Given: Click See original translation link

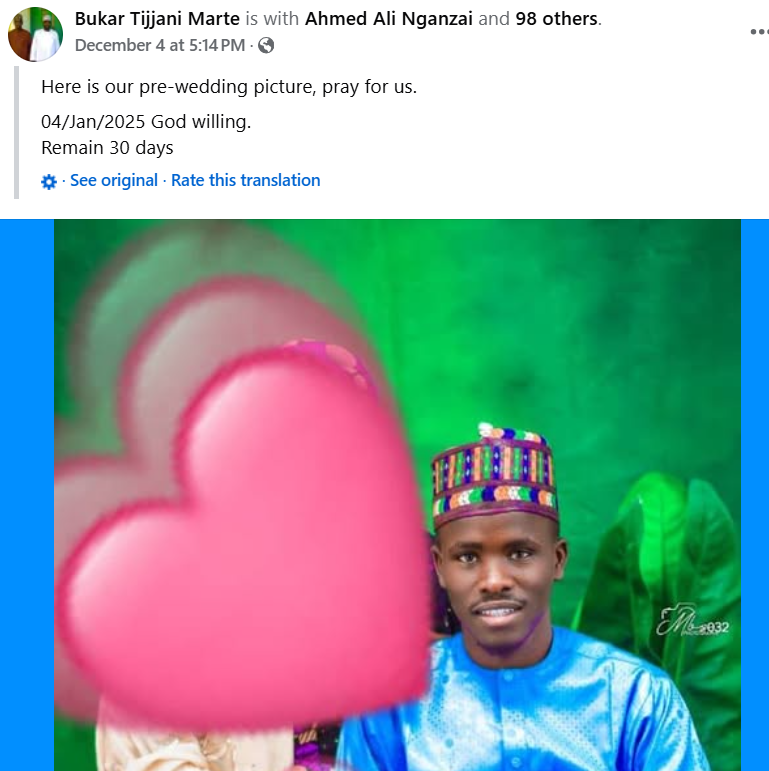Looking at the screenshot, I should pyautogui.click(x=114, y=180).
